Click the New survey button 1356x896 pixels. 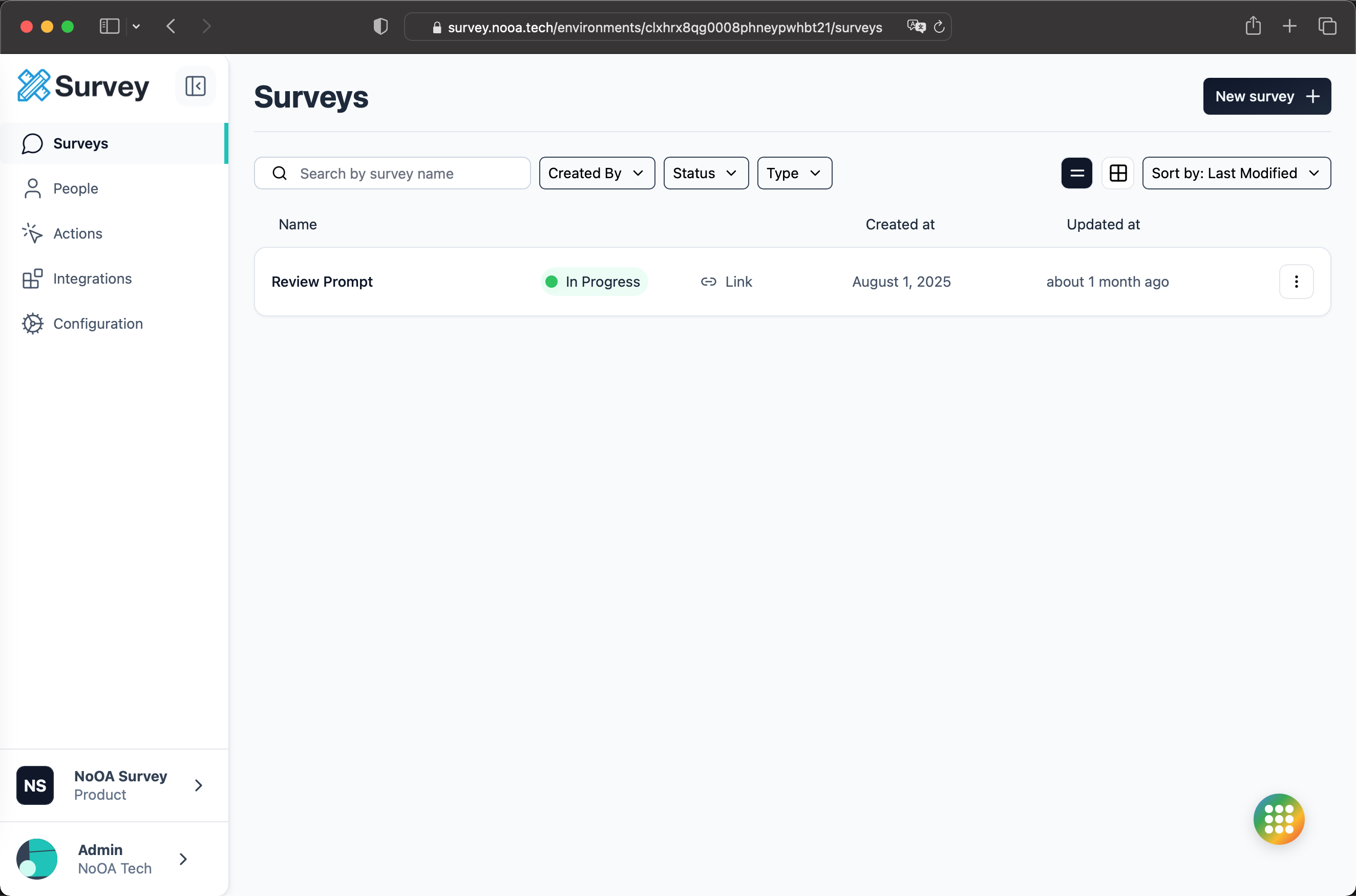click(x=1266, y=97)
